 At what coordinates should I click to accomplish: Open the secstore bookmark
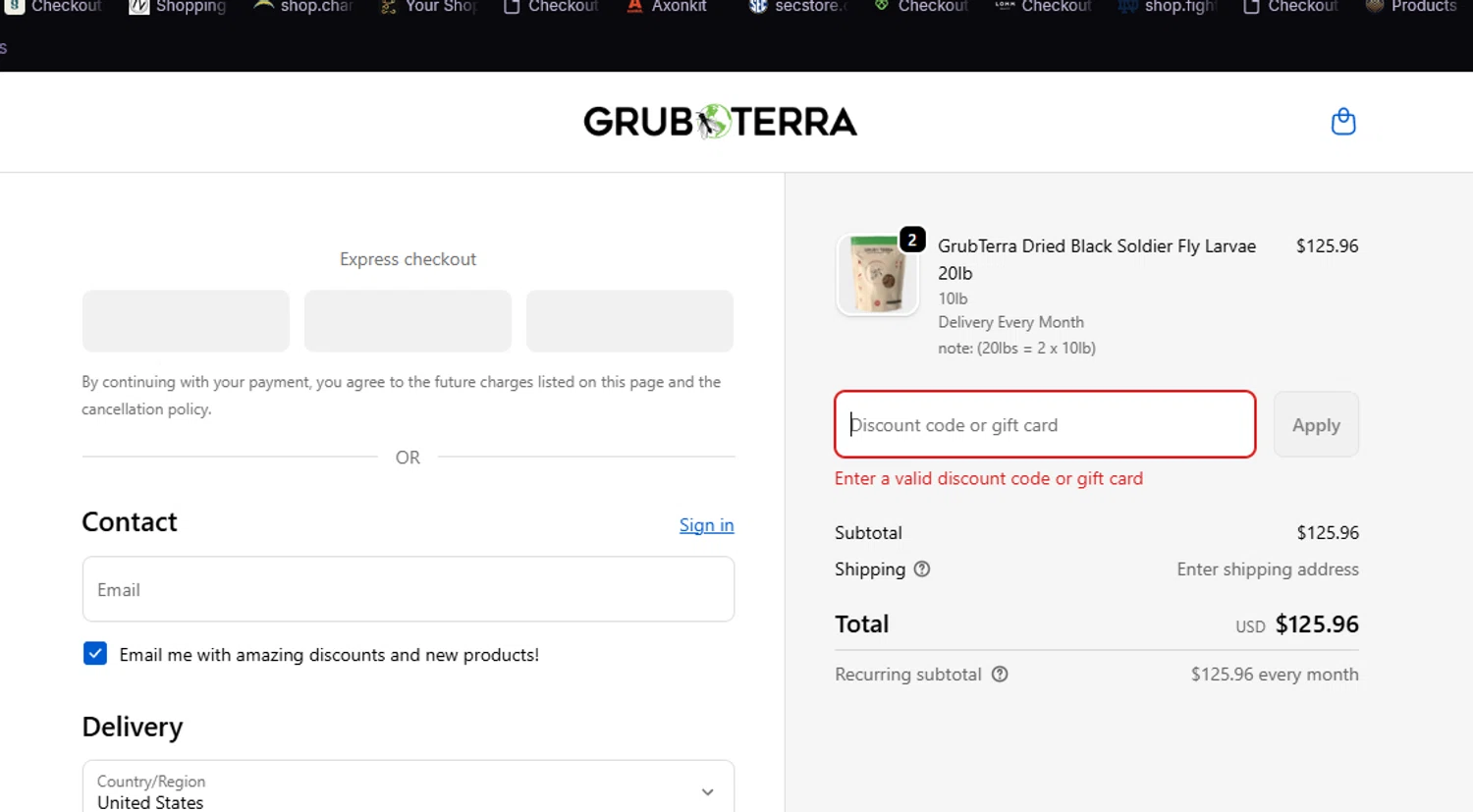797,7
